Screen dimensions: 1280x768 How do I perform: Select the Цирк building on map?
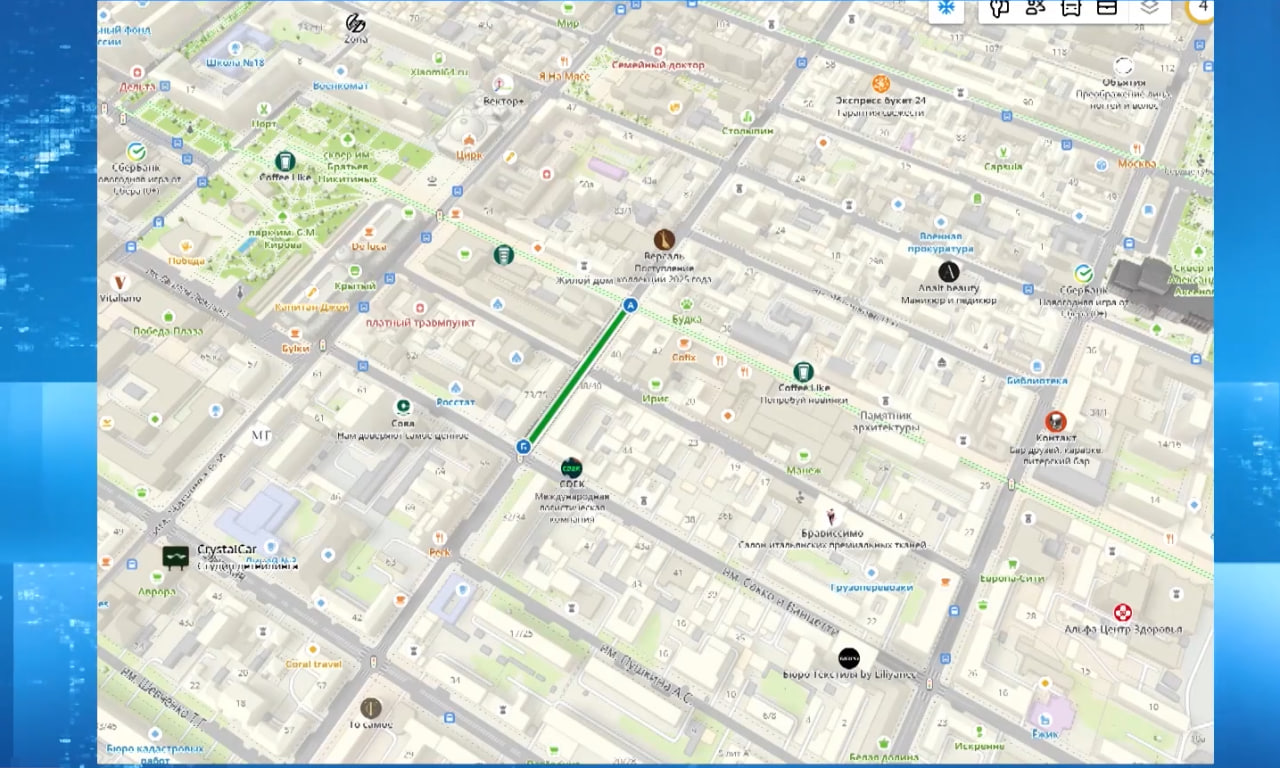tap(468, 138)
